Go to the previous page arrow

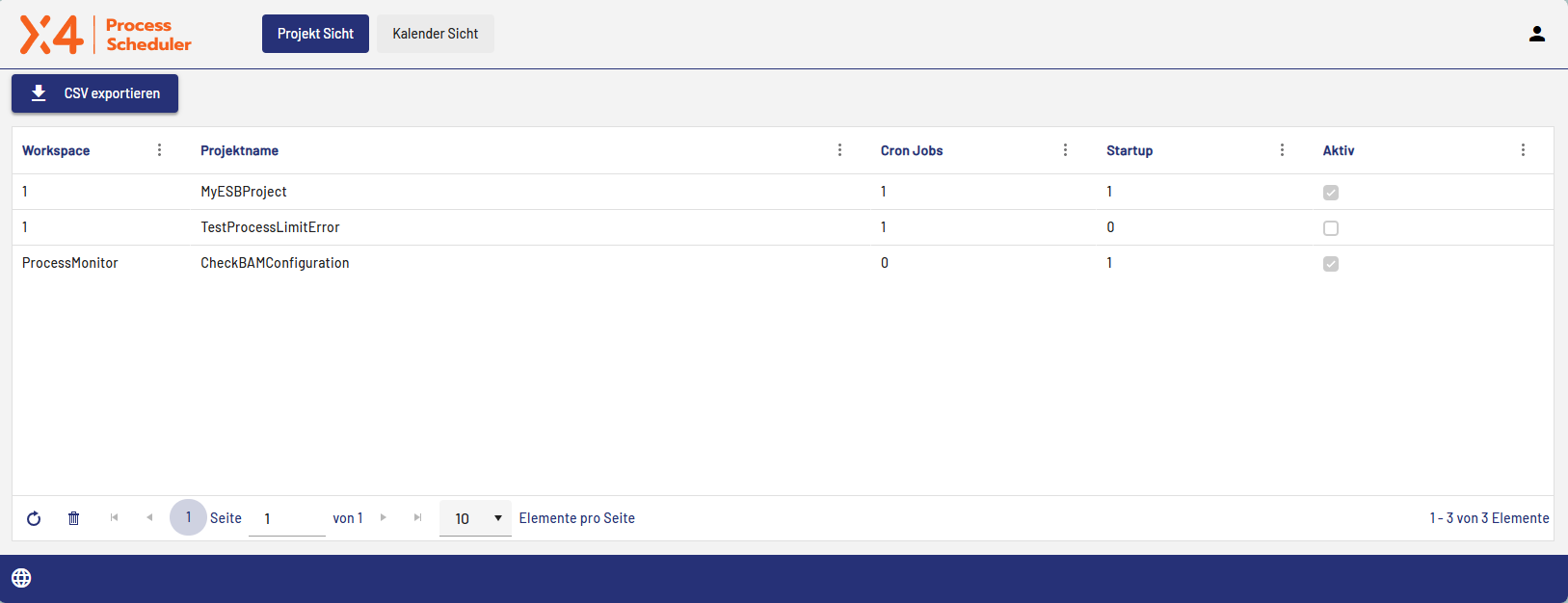tap(149, 517)
